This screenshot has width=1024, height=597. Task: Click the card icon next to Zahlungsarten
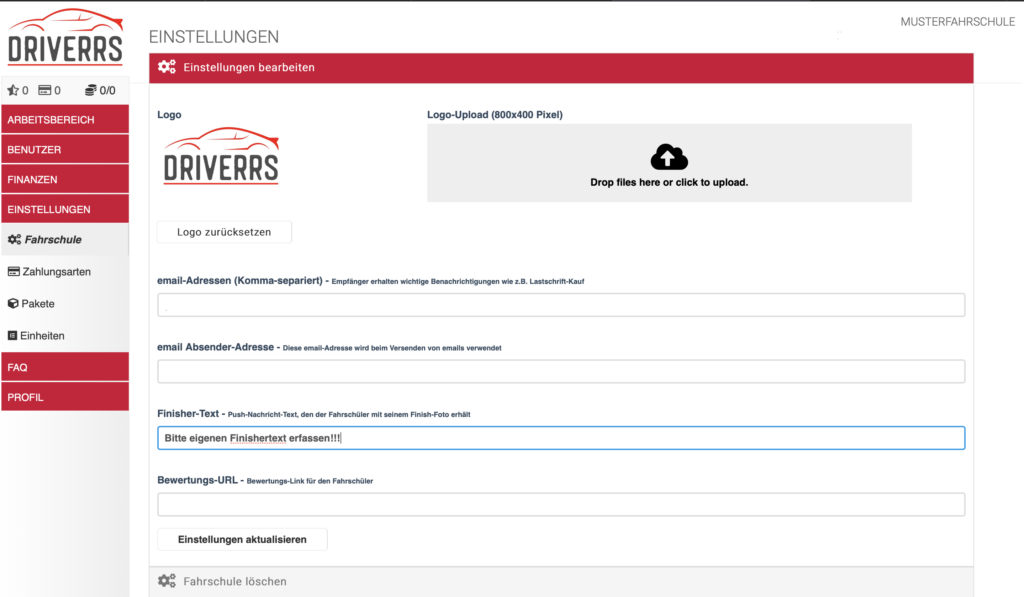tap(14, 272)
